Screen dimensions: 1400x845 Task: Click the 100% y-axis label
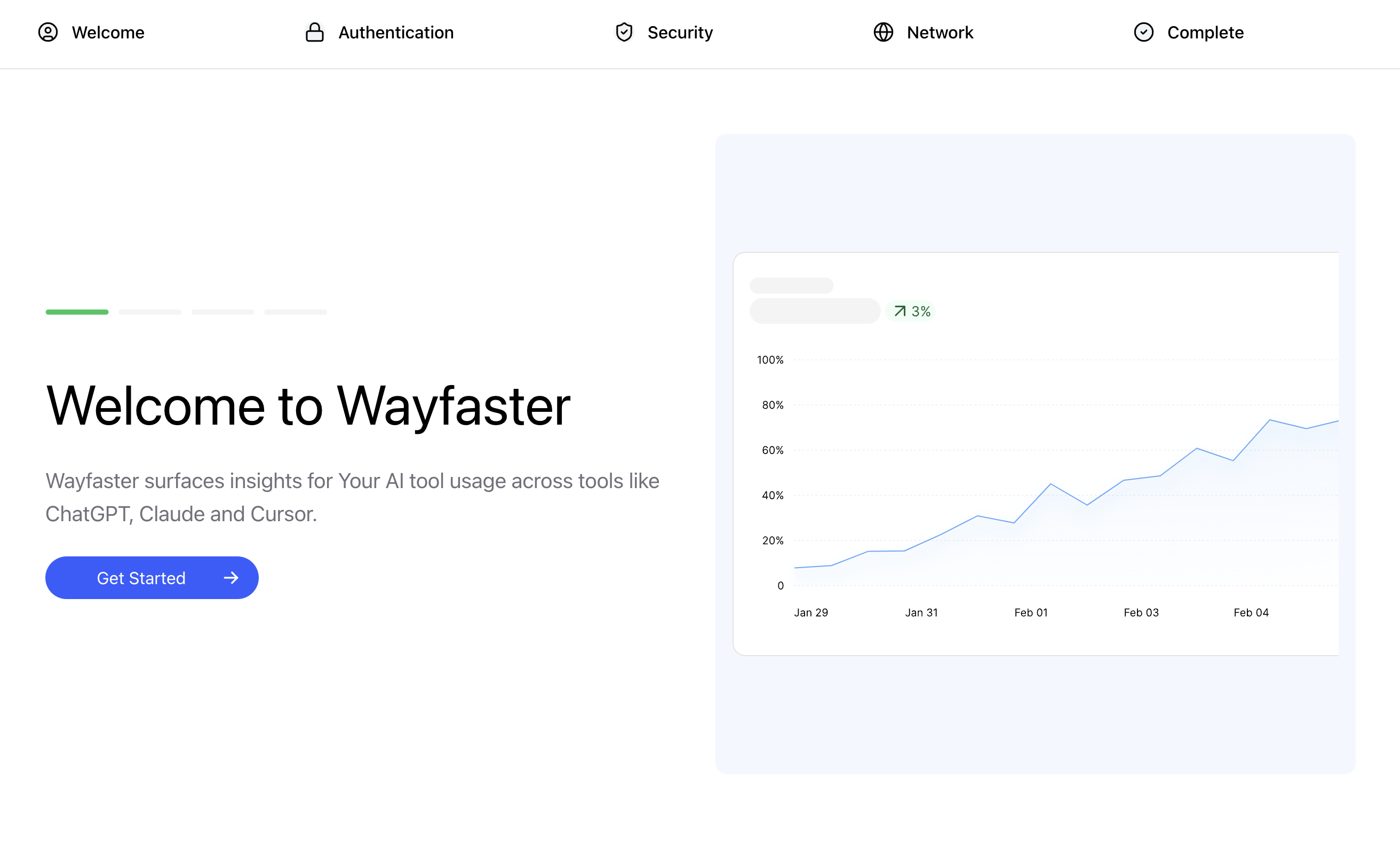(x=770, y=360)
